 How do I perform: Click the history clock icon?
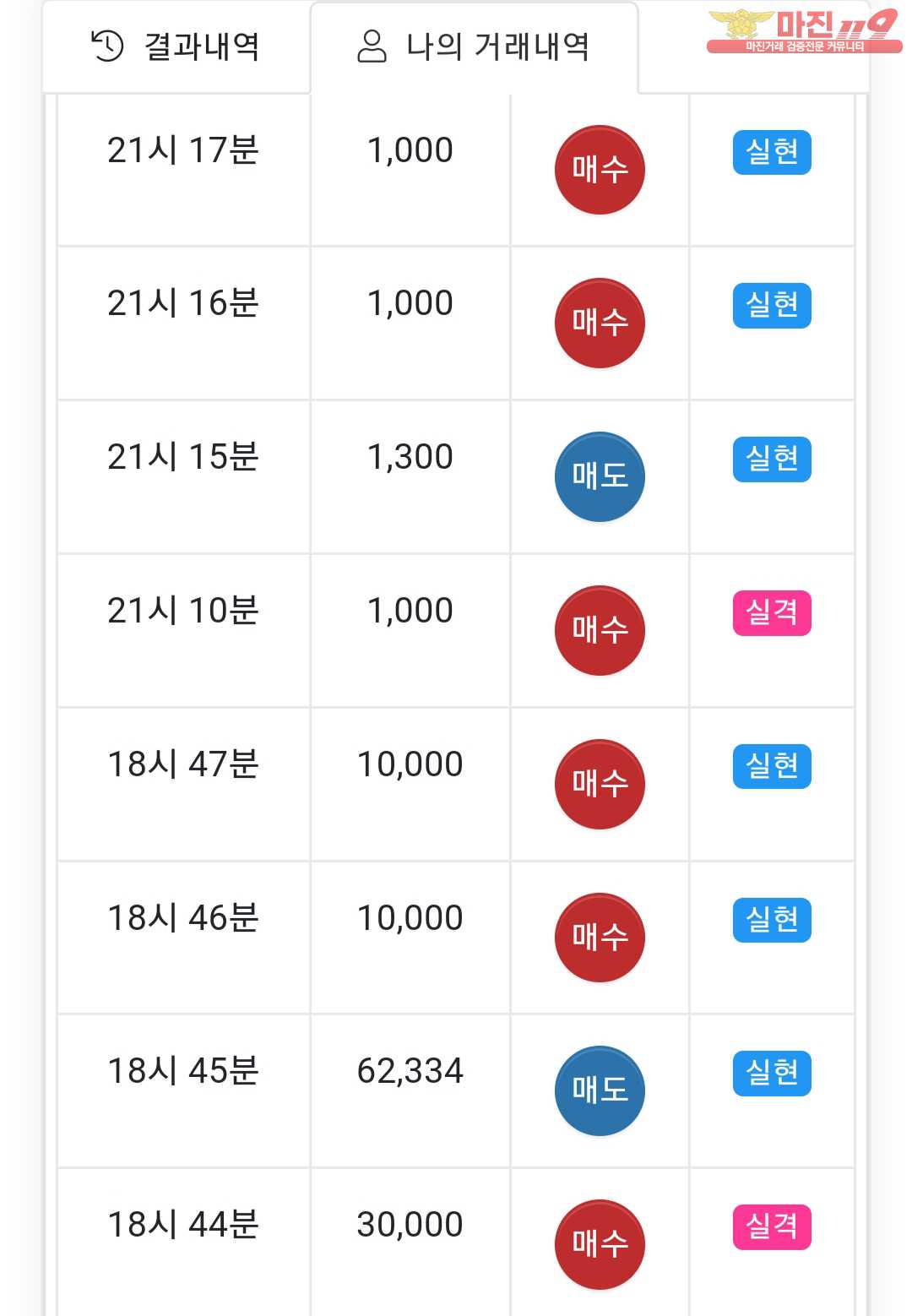(107, 46)
